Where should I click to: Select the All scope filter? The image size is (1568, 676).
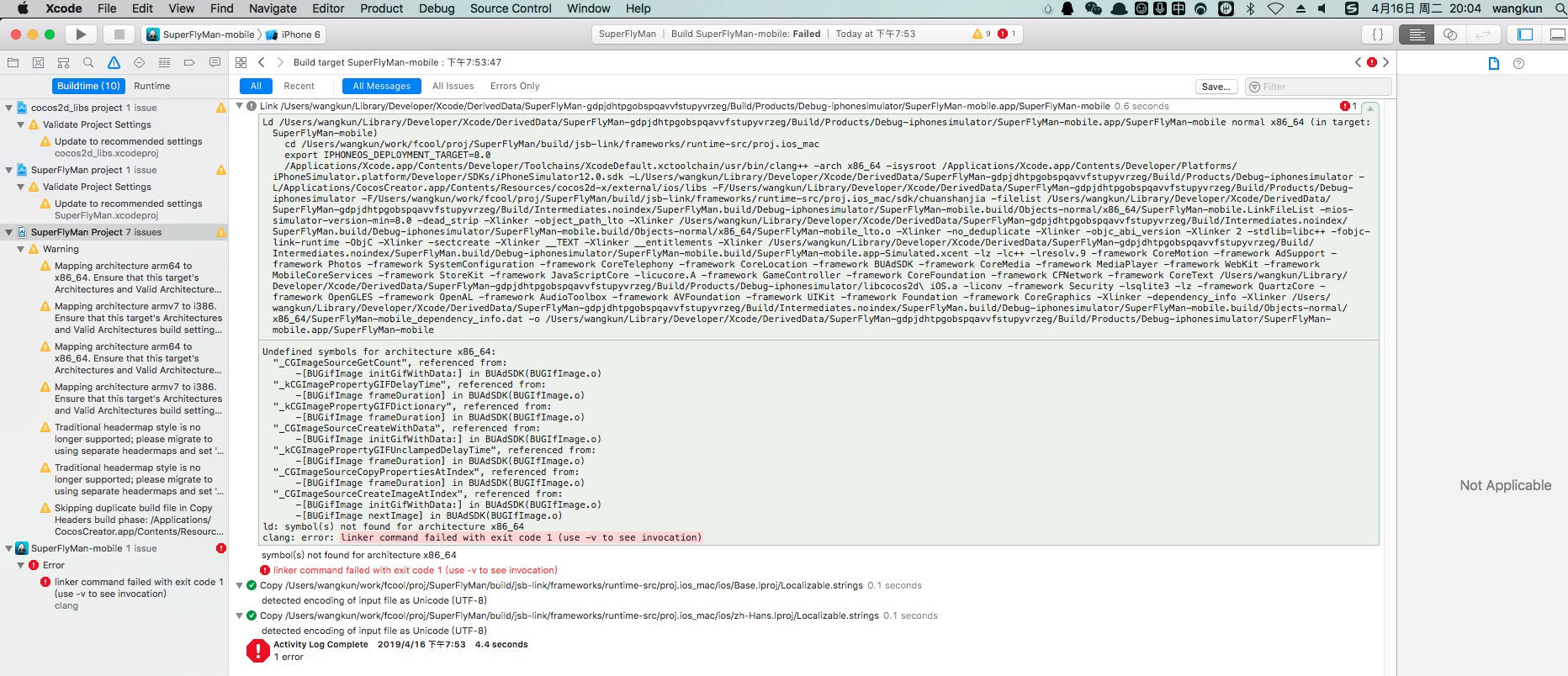pos(256,86)
